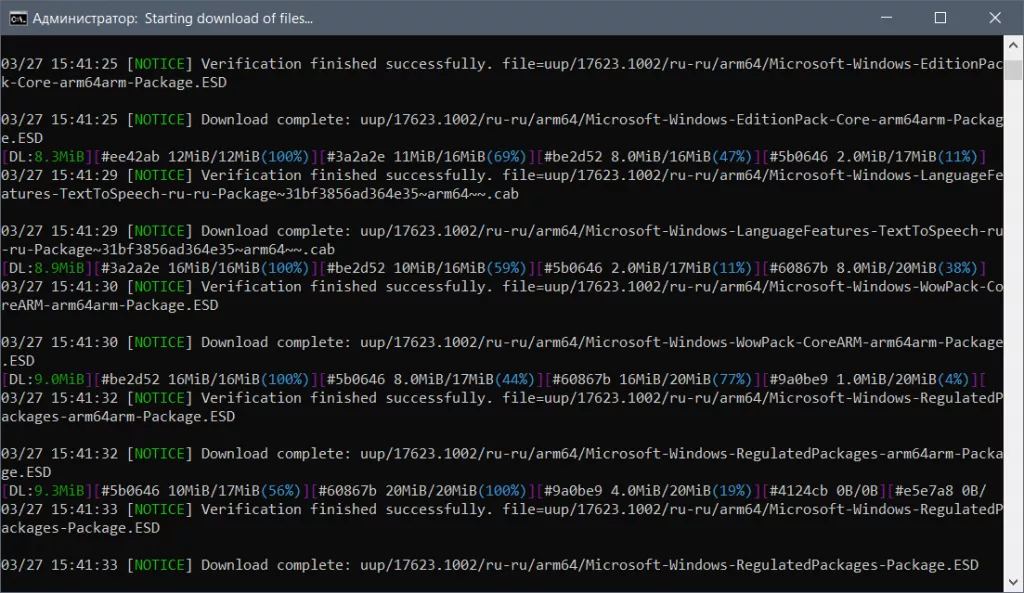Image resolution: width=1024 pixels, height=593 pixels.
Task: Click the 'ge.ESD' wrapped line
Action: point(26,472)
